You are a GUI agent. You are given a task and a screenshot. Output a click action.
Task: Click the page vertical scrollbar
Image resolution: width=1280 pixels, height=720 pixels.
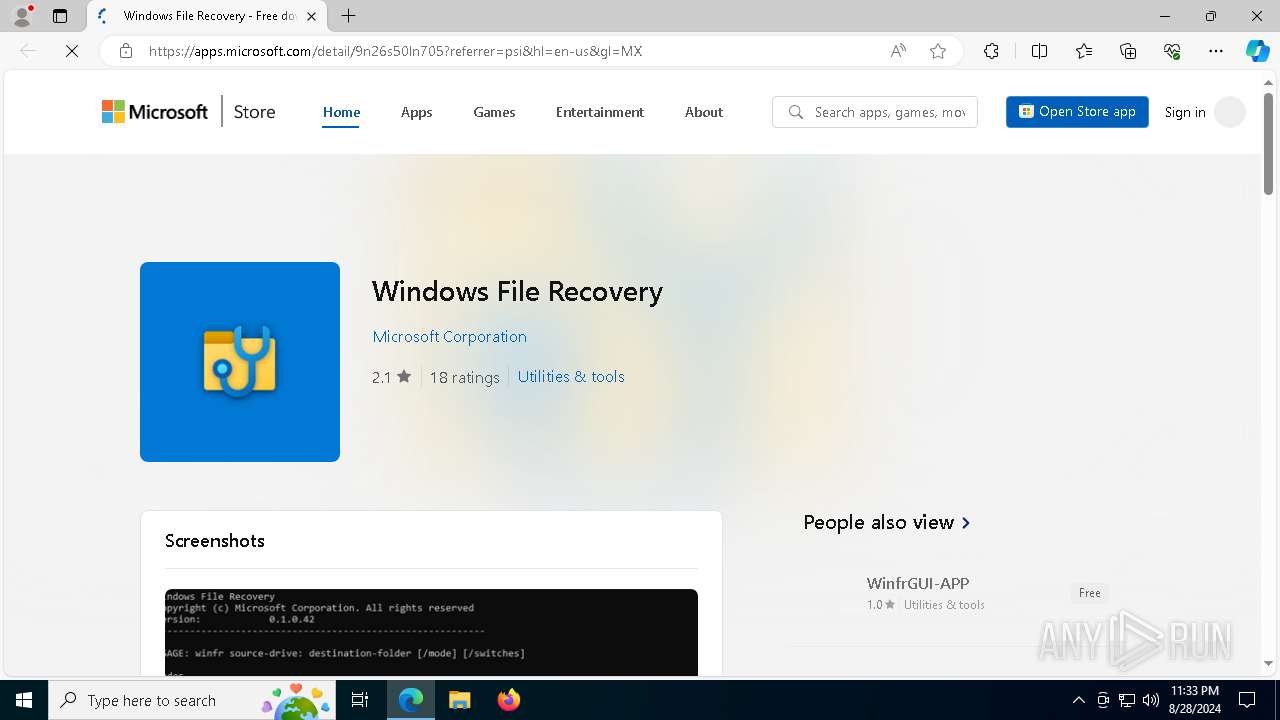1268,144
